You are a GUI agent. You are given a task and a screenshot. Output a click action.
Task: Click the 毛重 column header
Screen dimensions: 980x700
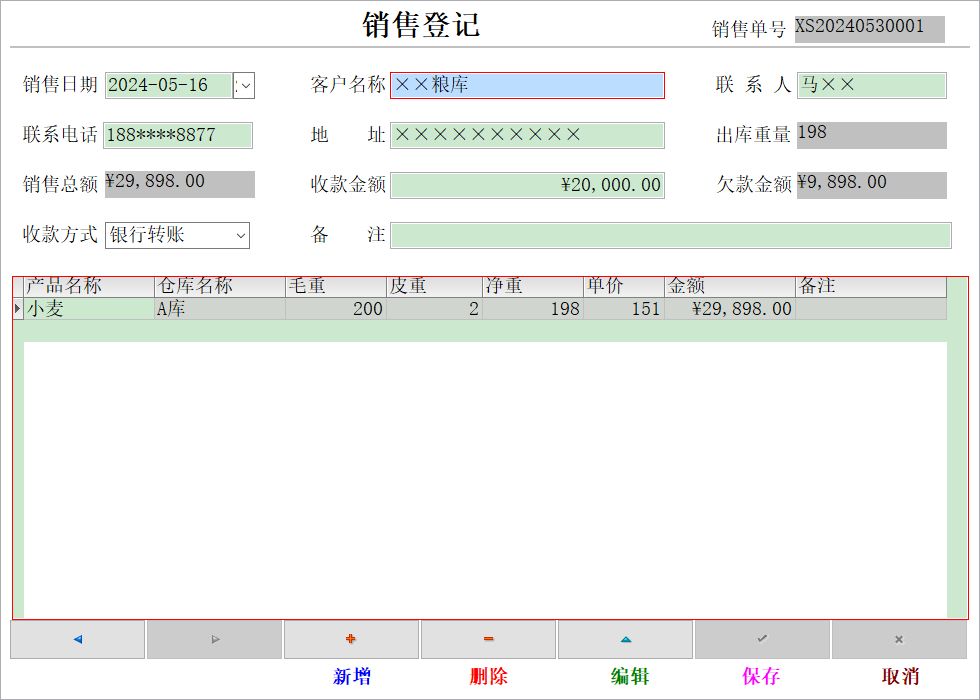[x=336, y=287]
